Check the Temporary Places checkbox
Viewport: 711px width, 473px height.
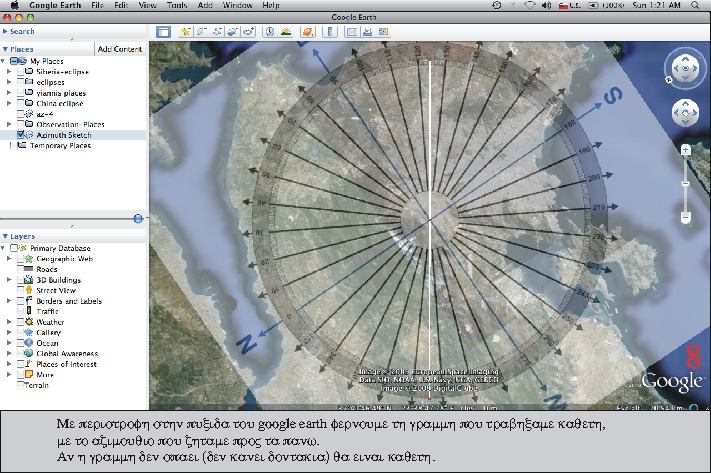tap(12, 145)
